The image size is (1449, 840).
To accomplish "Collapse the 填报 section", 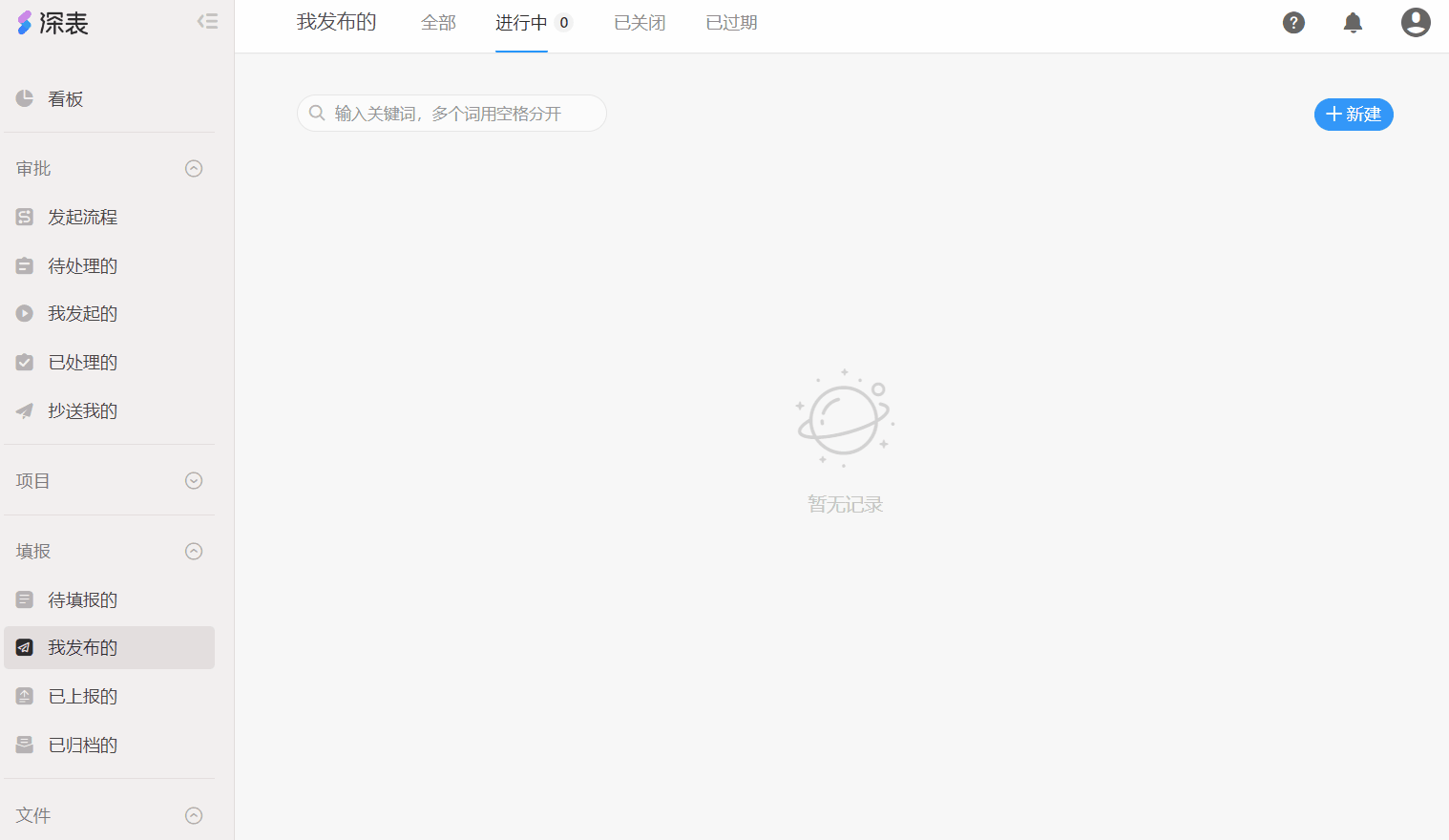I will click(194, 552).
